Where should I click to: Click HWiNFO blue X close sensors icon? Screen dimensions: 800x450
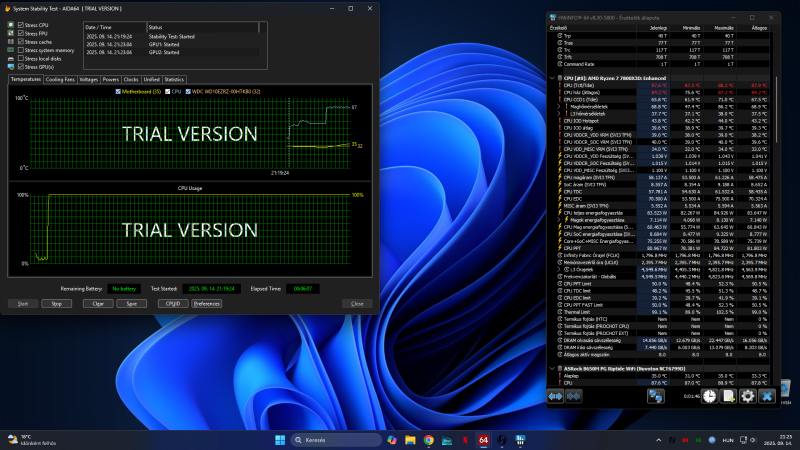[767, 396]
